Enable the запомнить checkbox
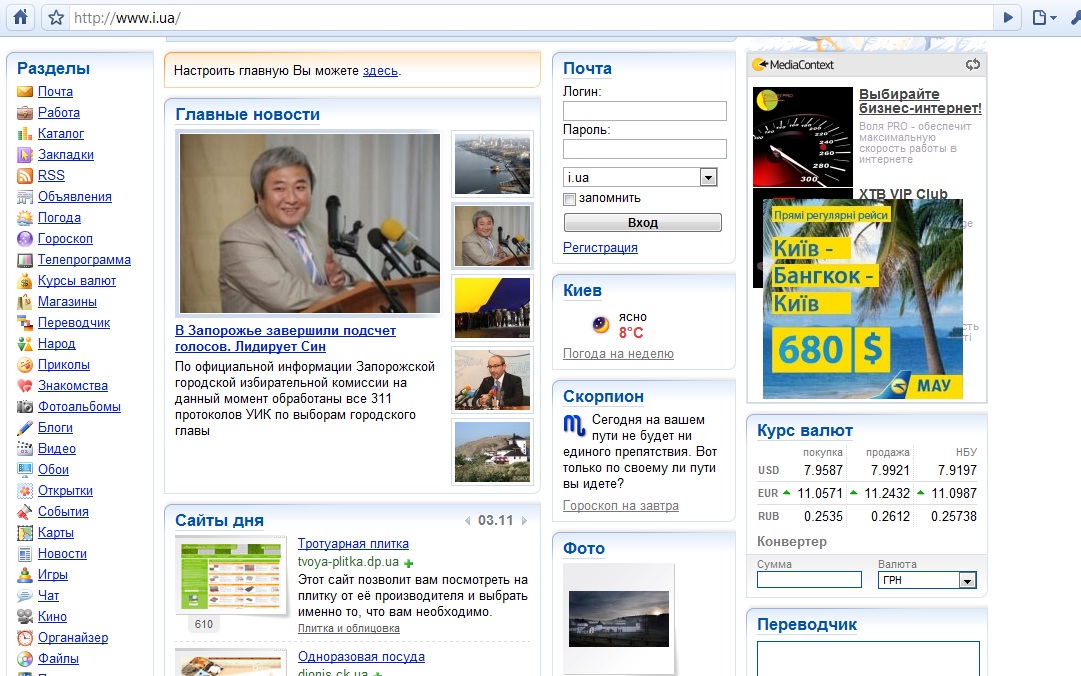The width and height of the screenshot is (1081, 676). pos(570,199)
